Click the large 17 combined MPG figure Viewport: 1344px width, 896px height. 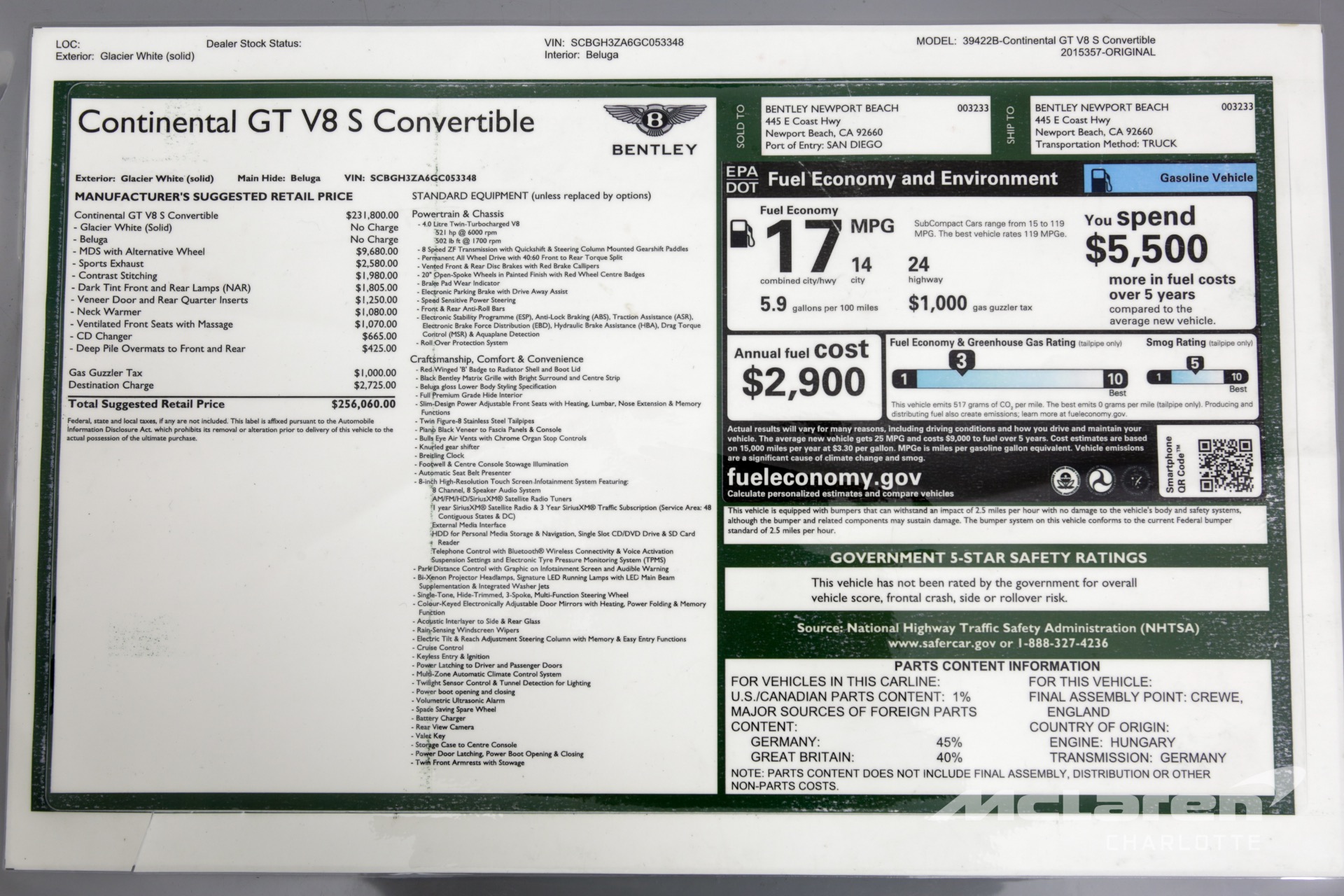click(x=803, y=246)
